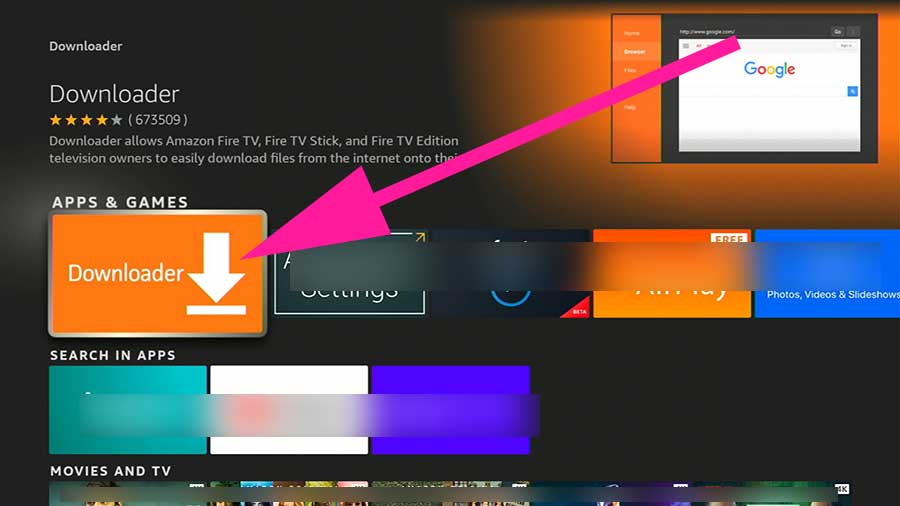Select the purple search-in-apps tile

[451, 410]
